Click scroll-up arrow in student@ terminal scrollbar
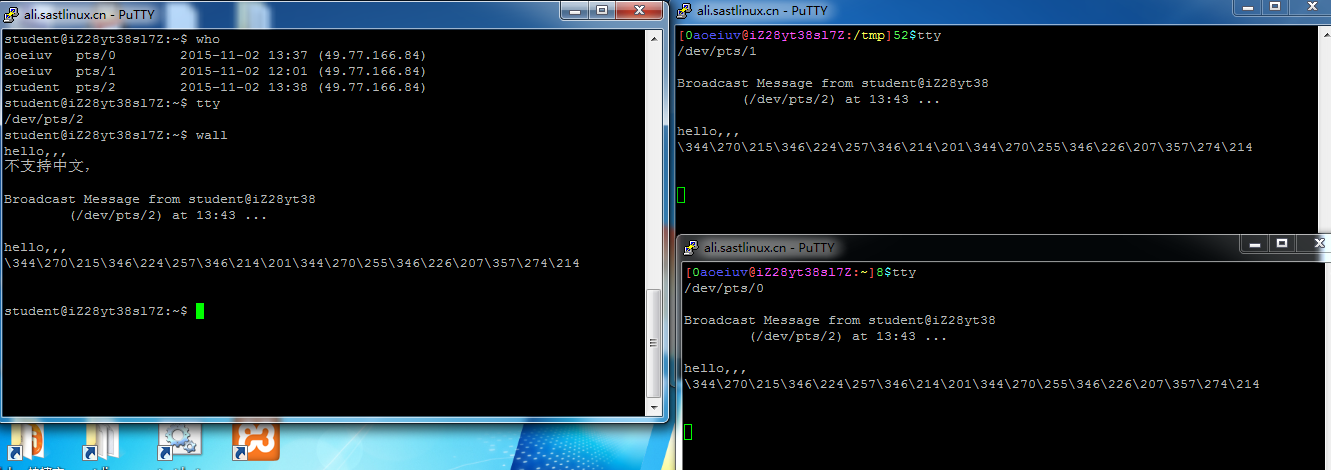Image resolution: width=1331 pixels, height=470 pixels. [x=653, y=38]
